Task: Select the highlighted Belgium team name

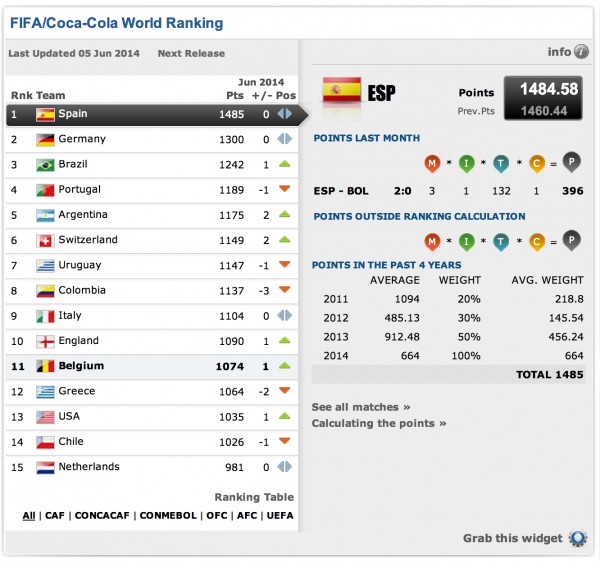Action: coord(81,366)
